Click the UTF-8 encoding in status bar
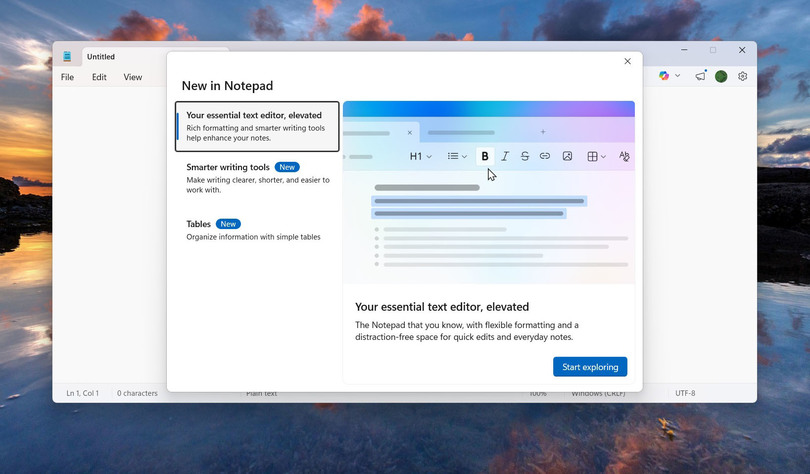 point(685,393)
